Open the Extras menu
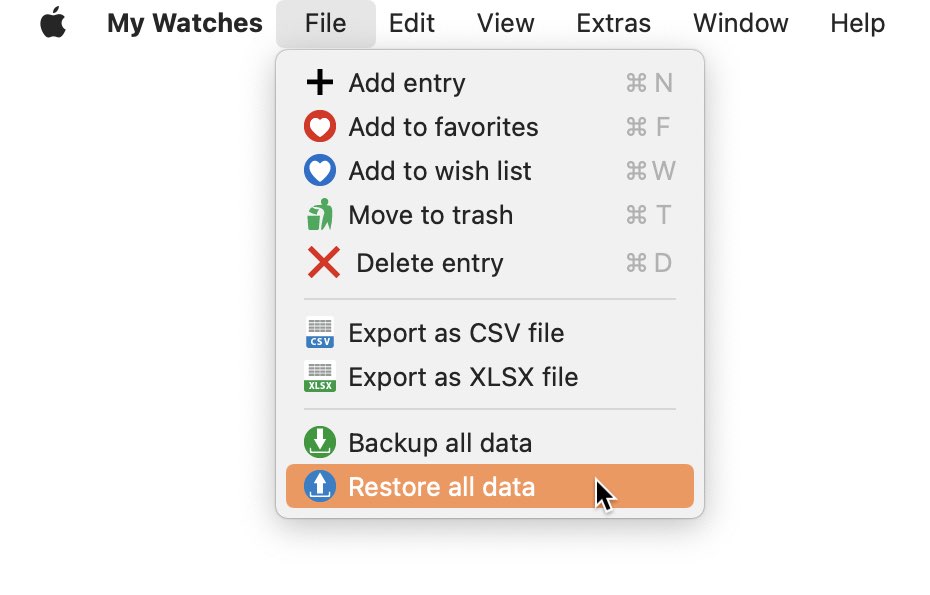The height and width of the screenshot is (595, 930). pos(613,23)
